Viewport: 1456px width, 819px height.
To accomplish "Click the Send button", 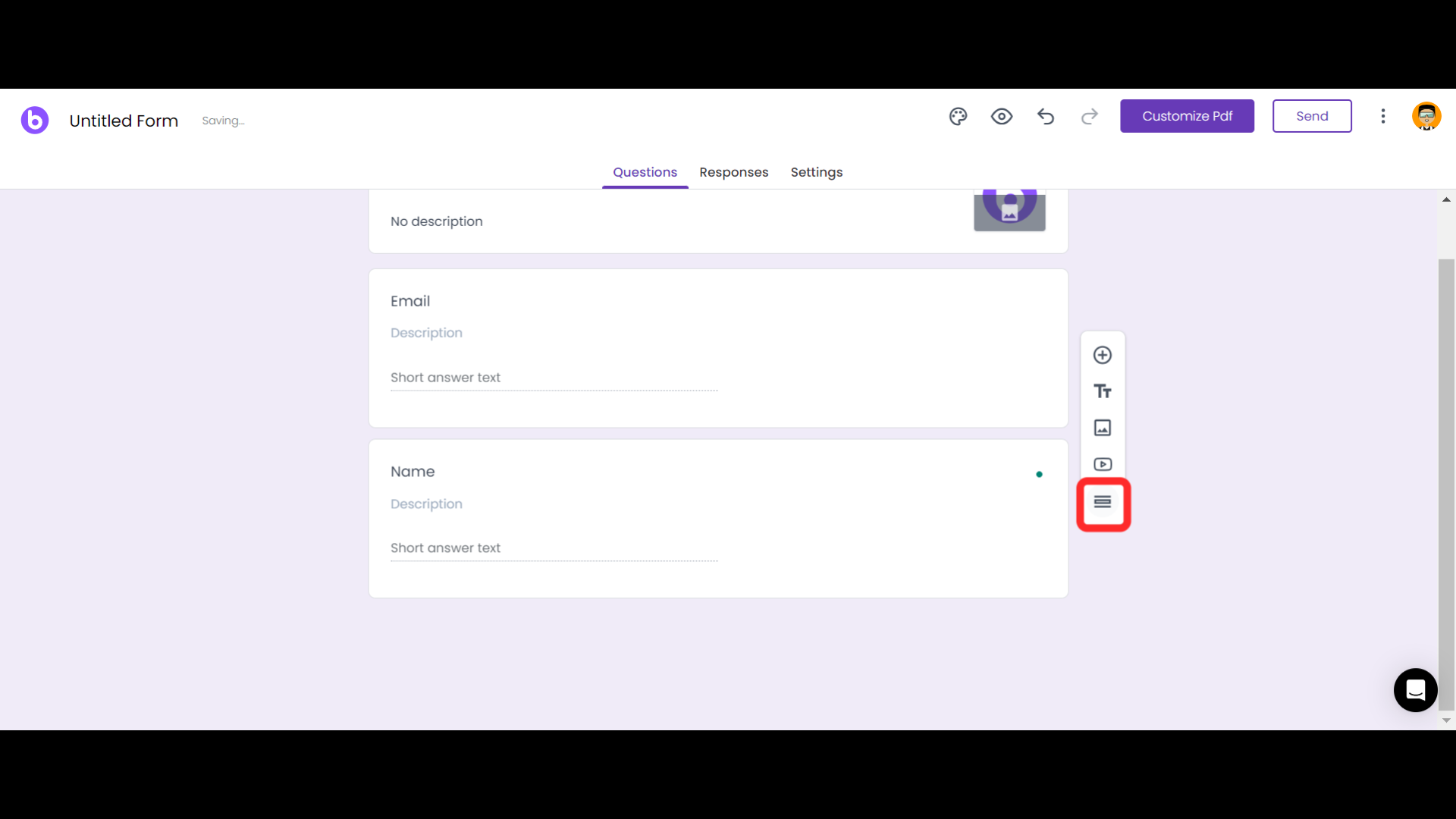I will (x=1312, y=116).
